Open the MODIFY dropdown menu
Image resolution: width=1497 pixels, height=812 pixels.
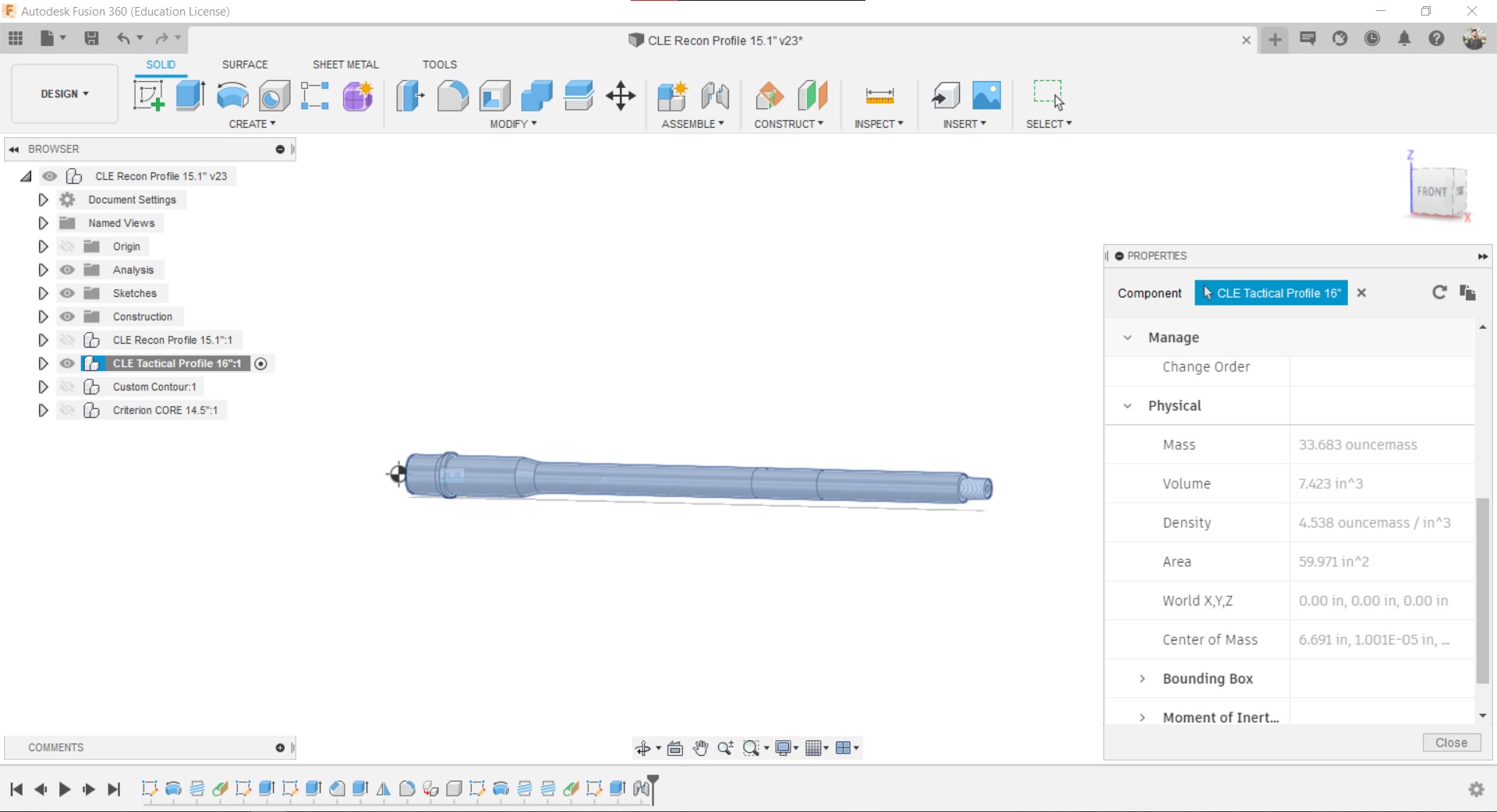point(513,124)
